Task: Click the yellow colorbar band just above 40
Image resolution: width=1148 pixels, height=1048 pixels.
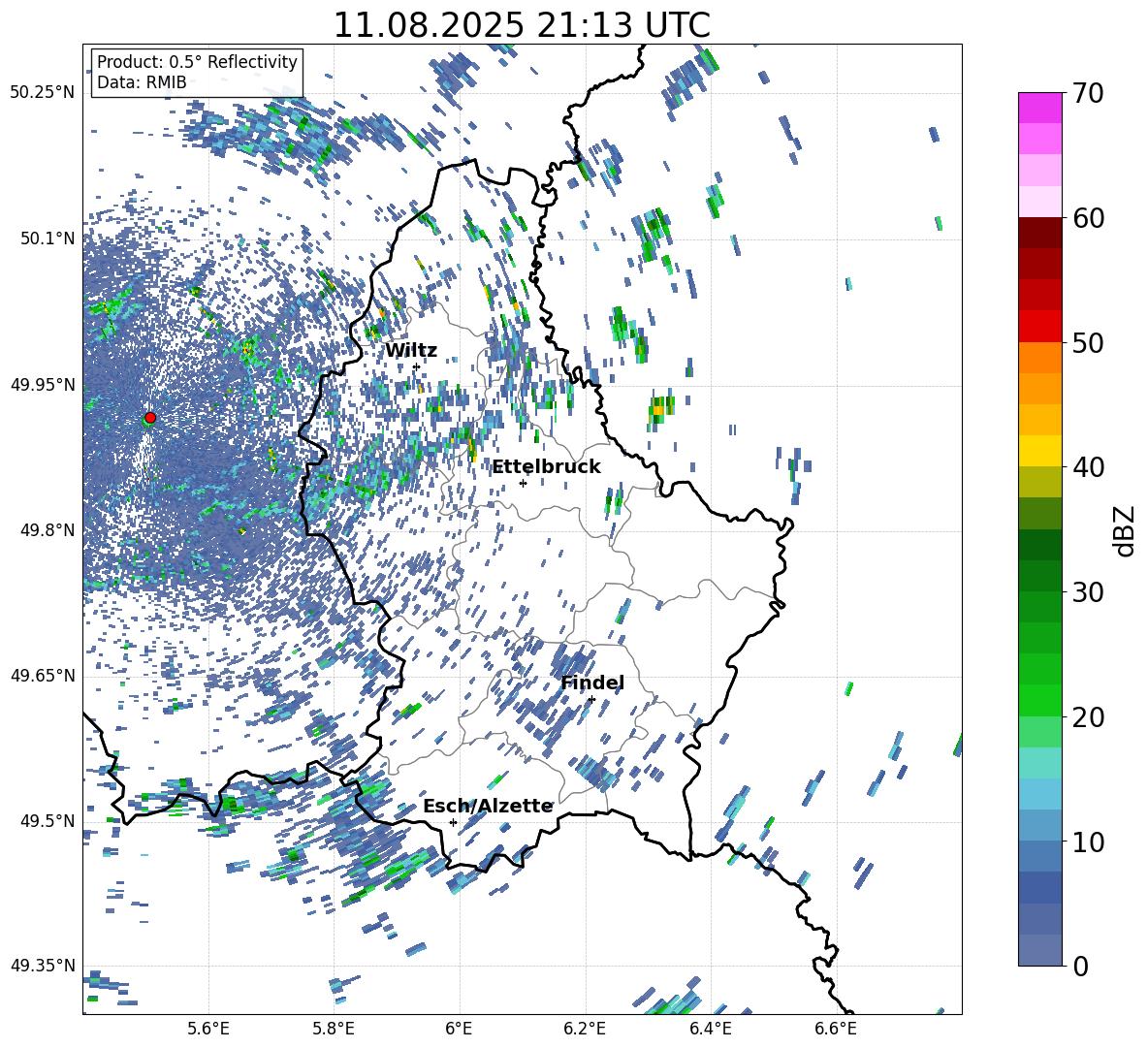Action: click(1039, 452)
